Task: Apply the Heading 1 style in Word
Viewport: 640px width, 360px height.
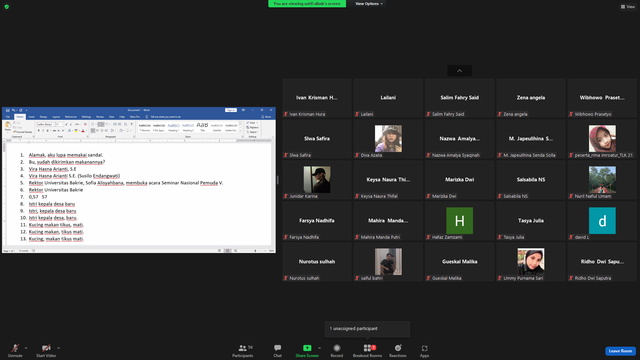Action: [x=173, y=127]
